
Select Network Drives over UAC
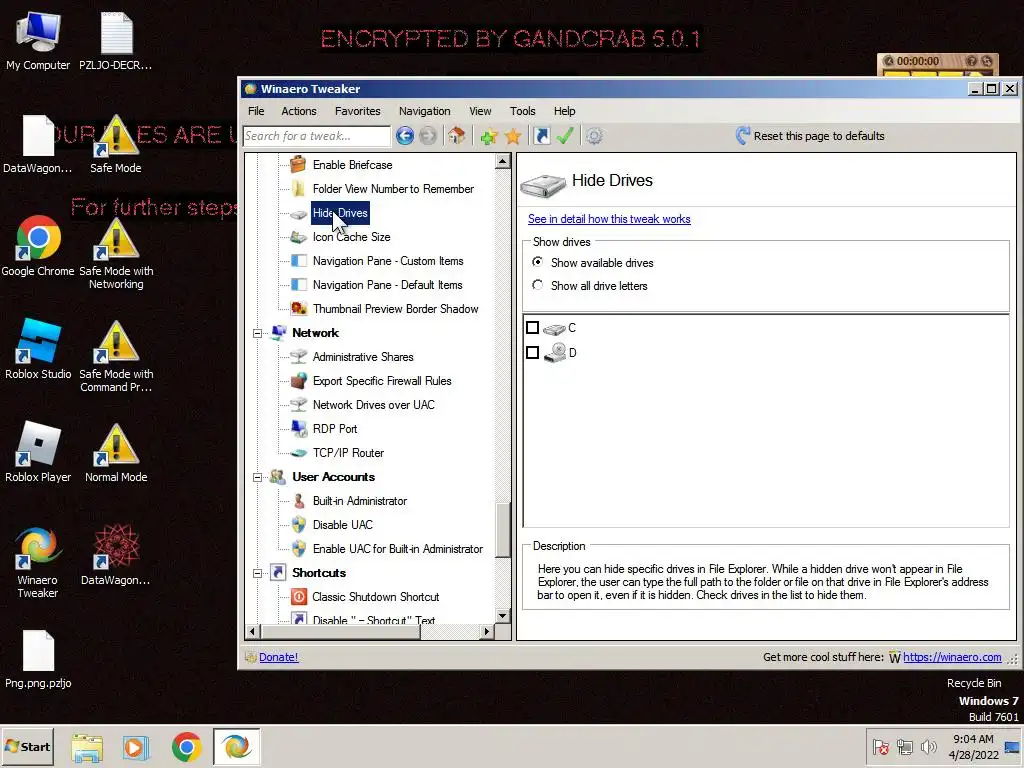(374, 405)
